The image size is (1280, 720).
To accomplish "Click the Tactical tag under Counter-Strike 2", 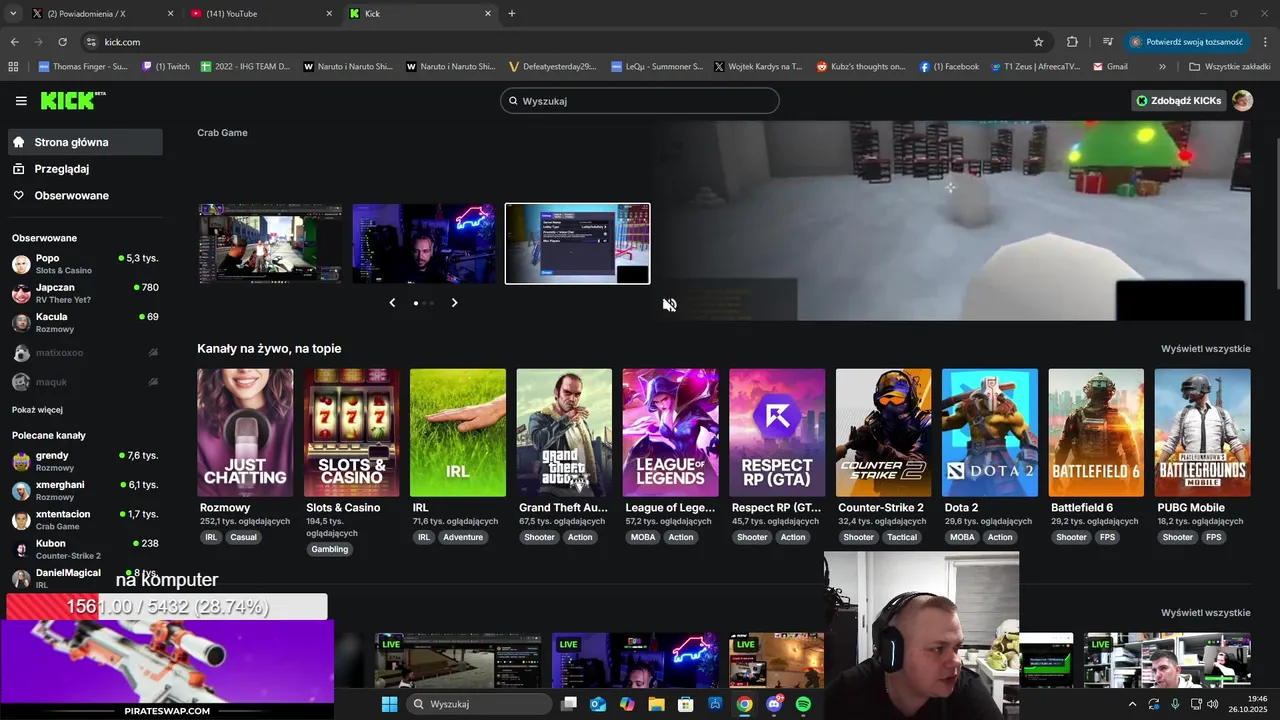I will [902, 537].
